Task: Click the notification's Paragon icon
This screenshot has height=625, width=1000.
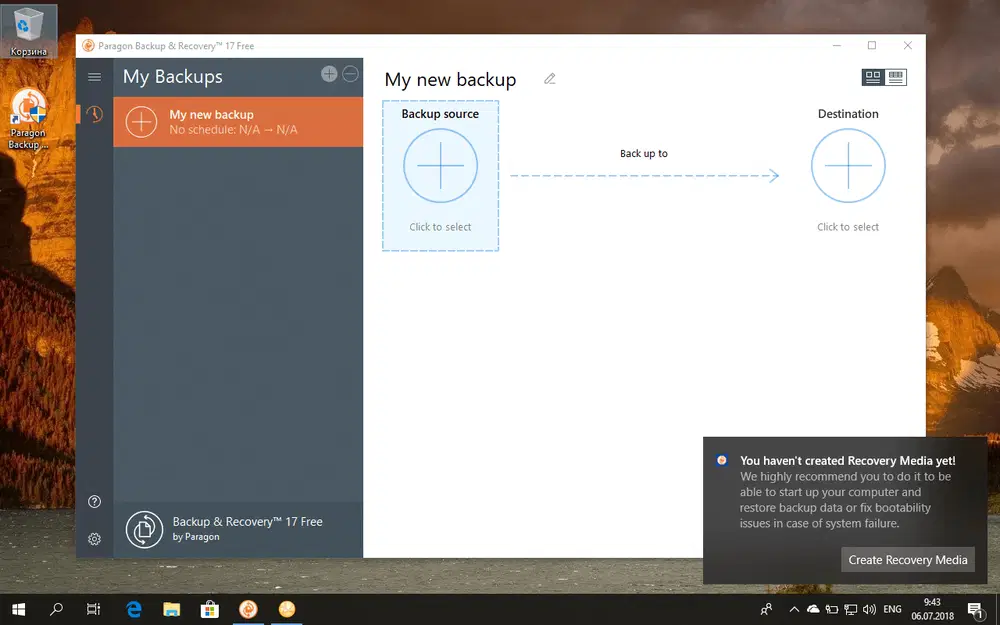Action: coord(722,460)
